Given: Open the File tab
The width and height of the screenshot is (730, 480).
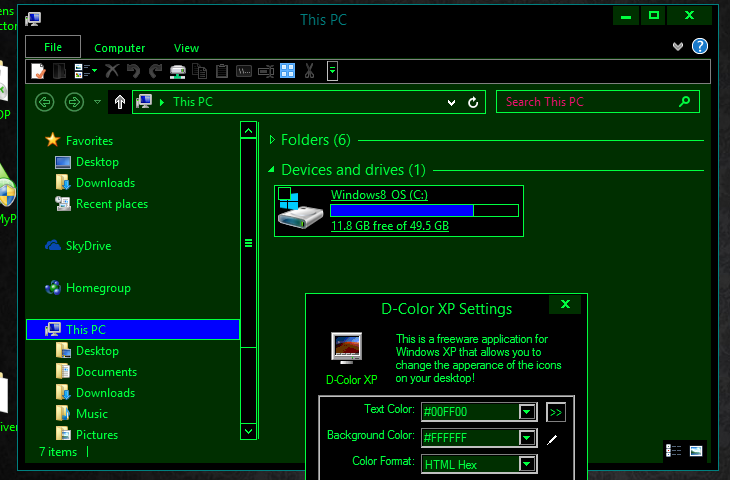Looking at the screenshot, I should (53, 47).
